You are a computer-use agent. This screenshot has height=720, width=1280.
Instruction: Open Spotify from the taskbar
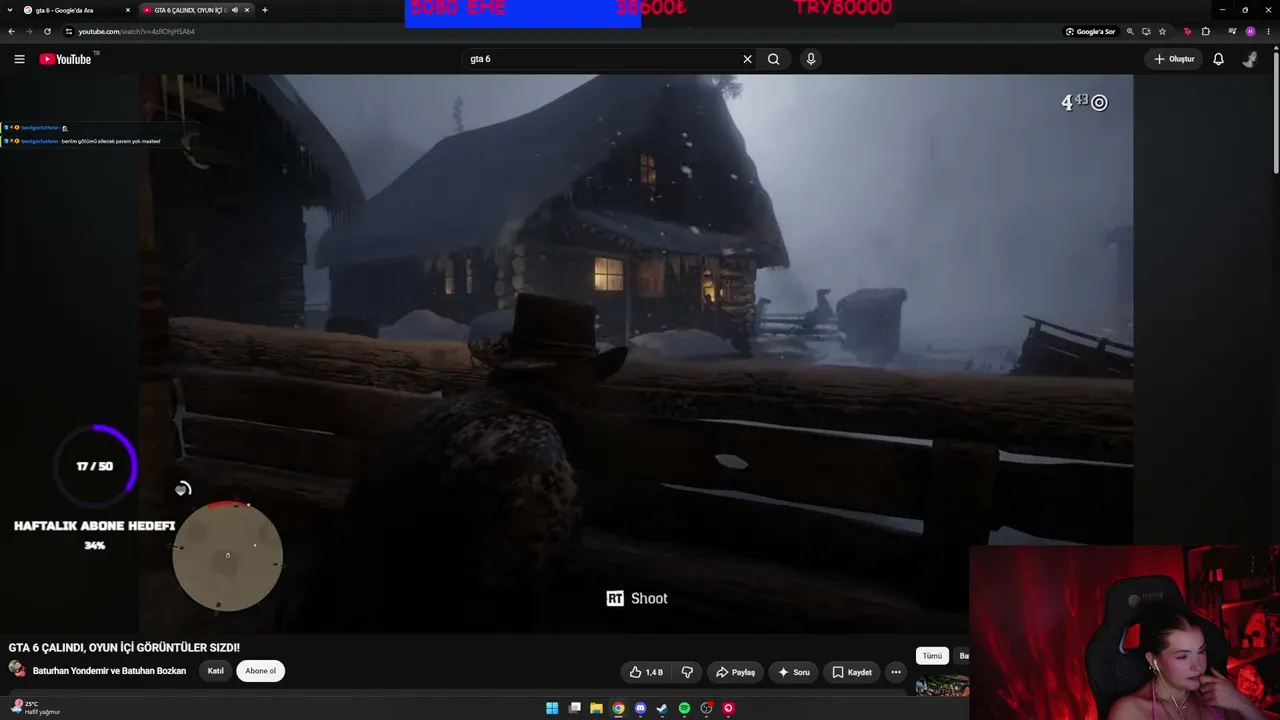point(684,708)
